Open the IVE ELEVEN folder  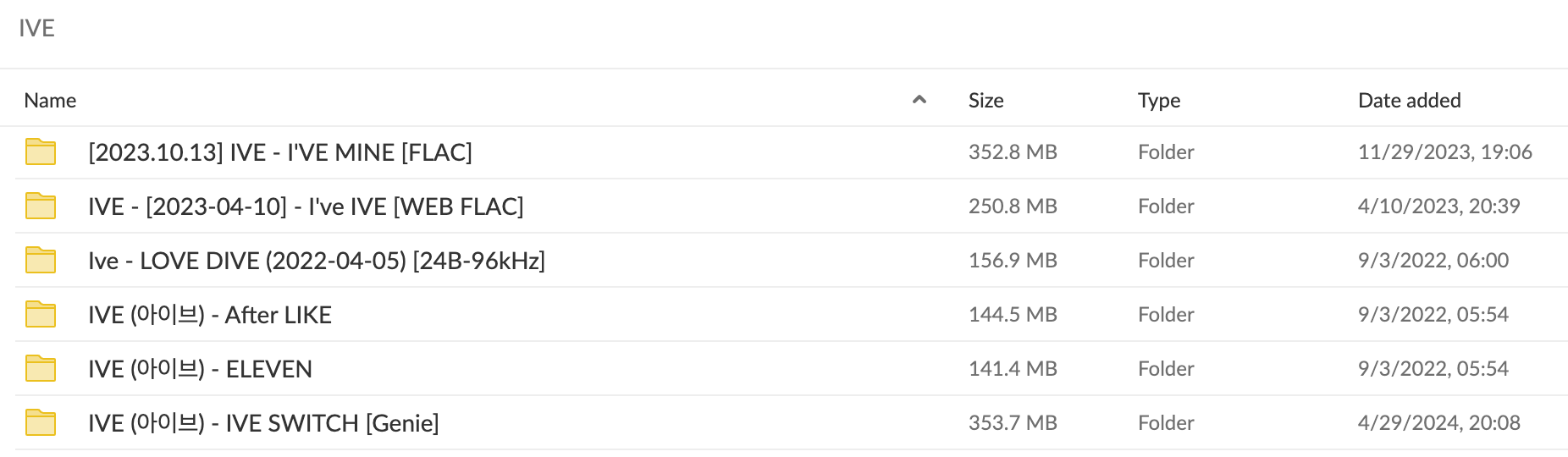[201, 369]
